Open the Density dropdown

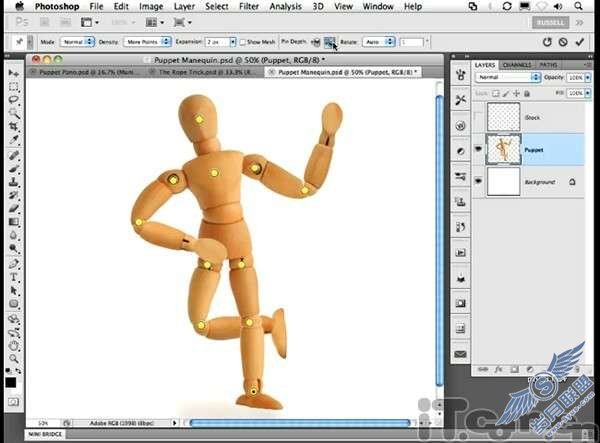(x=147, y=42)
